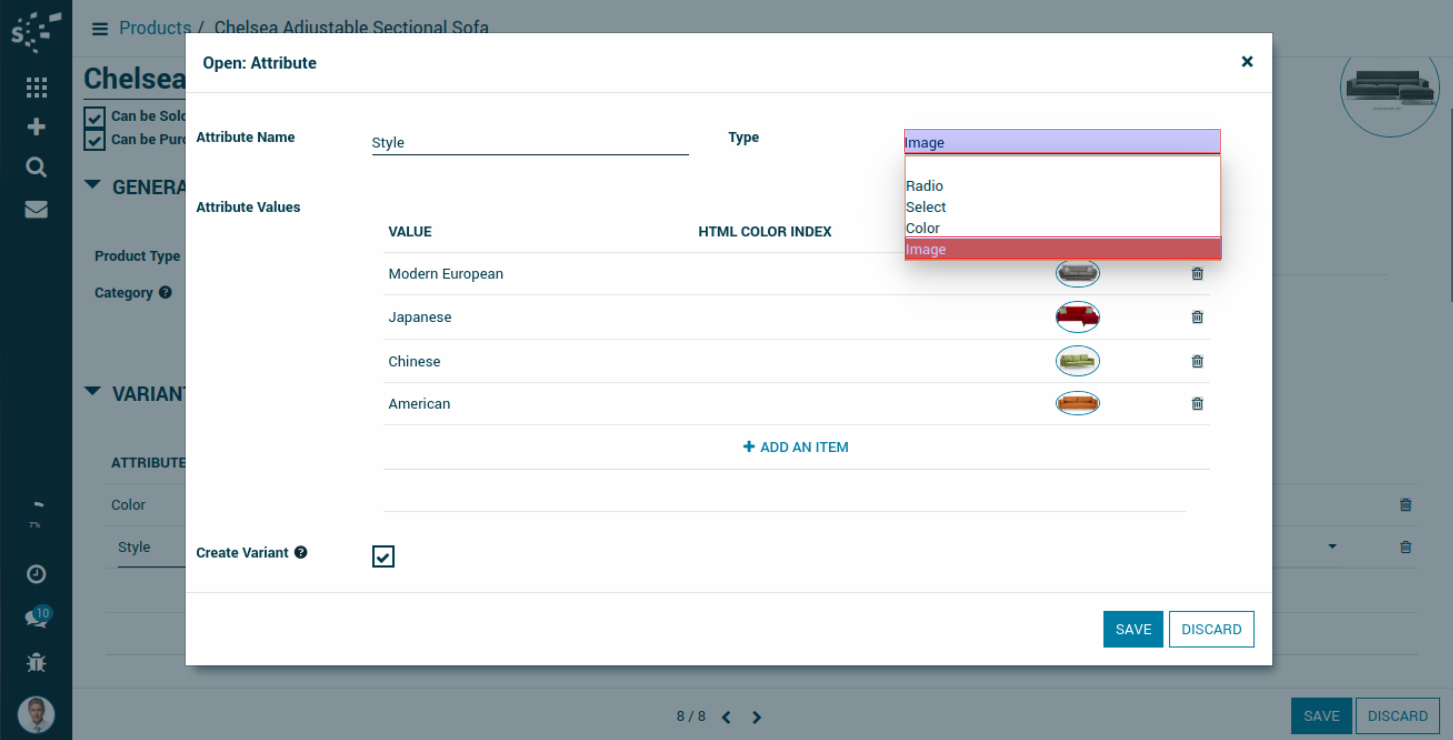Select Radio option in Type list

(925, 186)
